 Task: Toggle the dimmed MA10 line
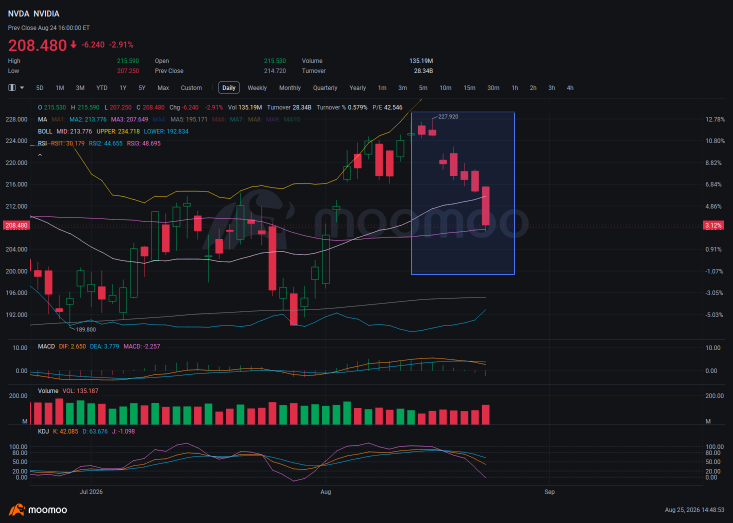(x=292, y=120)
